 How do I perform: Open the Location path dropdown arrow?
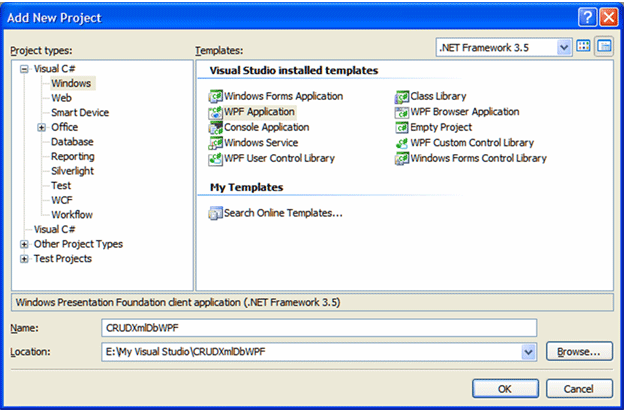(528, 352)
